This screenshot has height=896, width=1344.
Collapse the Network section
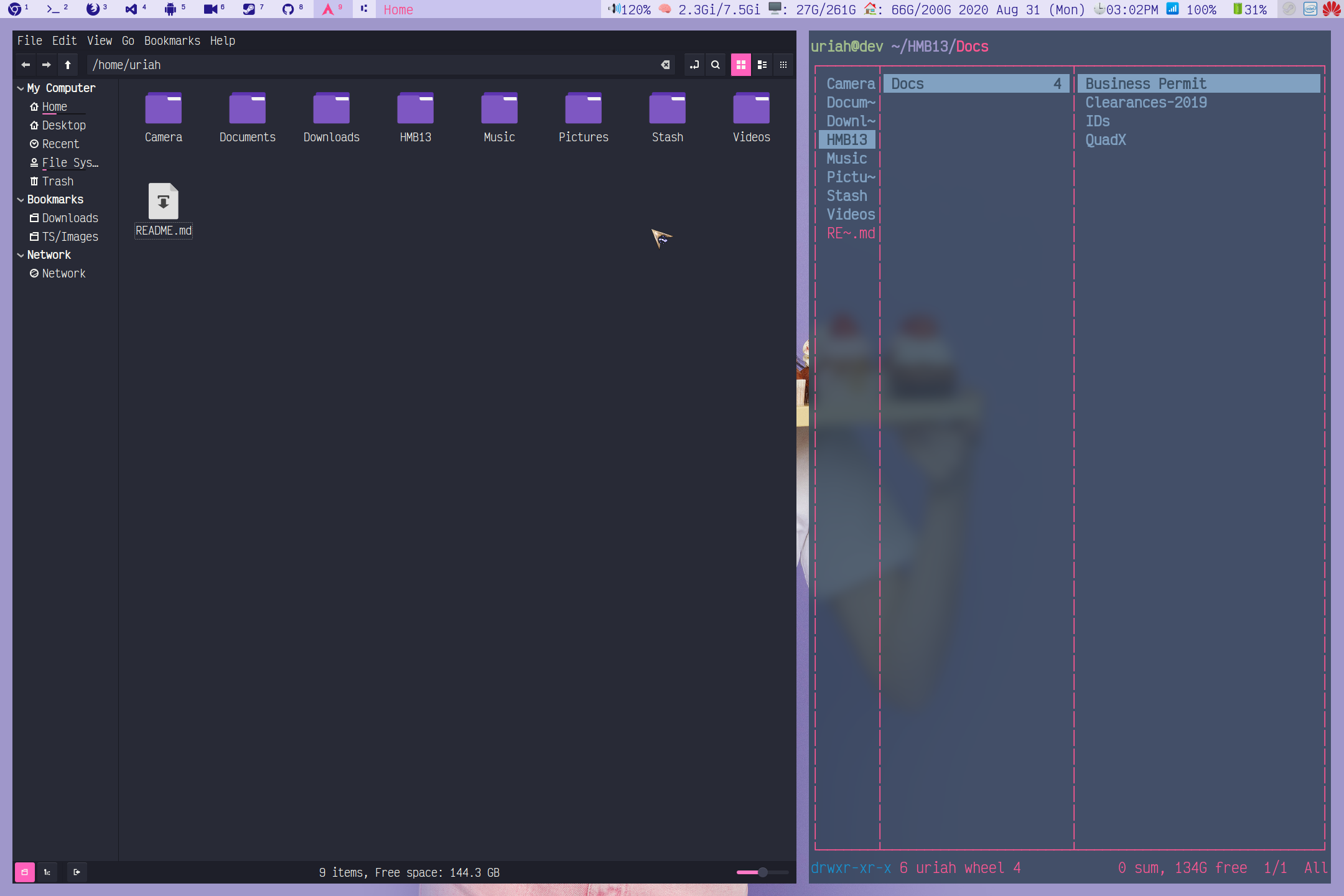(21, 255)
